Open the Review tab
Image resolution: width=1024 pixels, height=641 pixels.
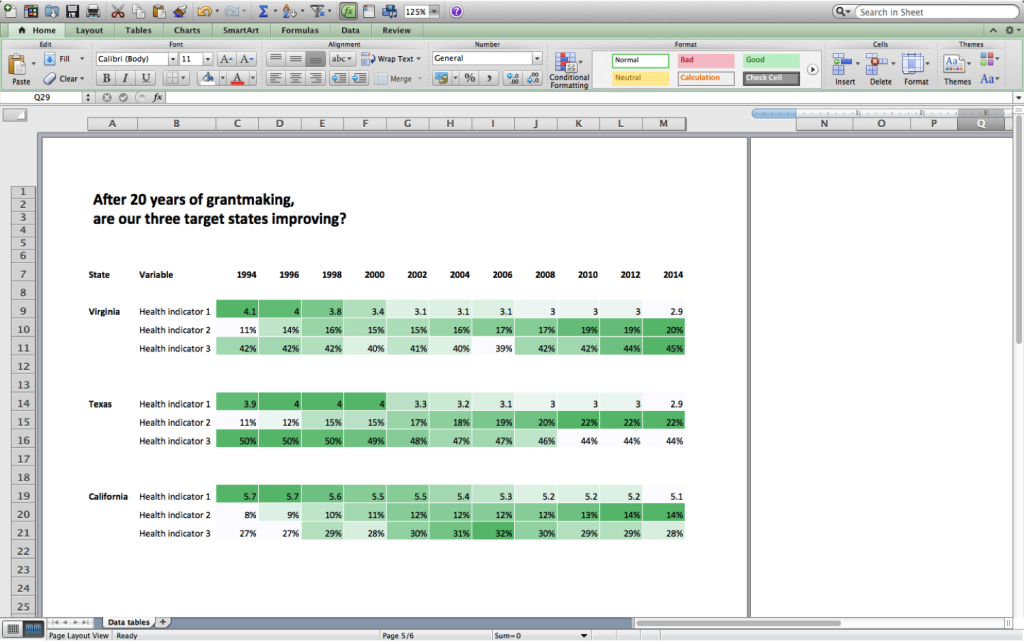point(396,30)
